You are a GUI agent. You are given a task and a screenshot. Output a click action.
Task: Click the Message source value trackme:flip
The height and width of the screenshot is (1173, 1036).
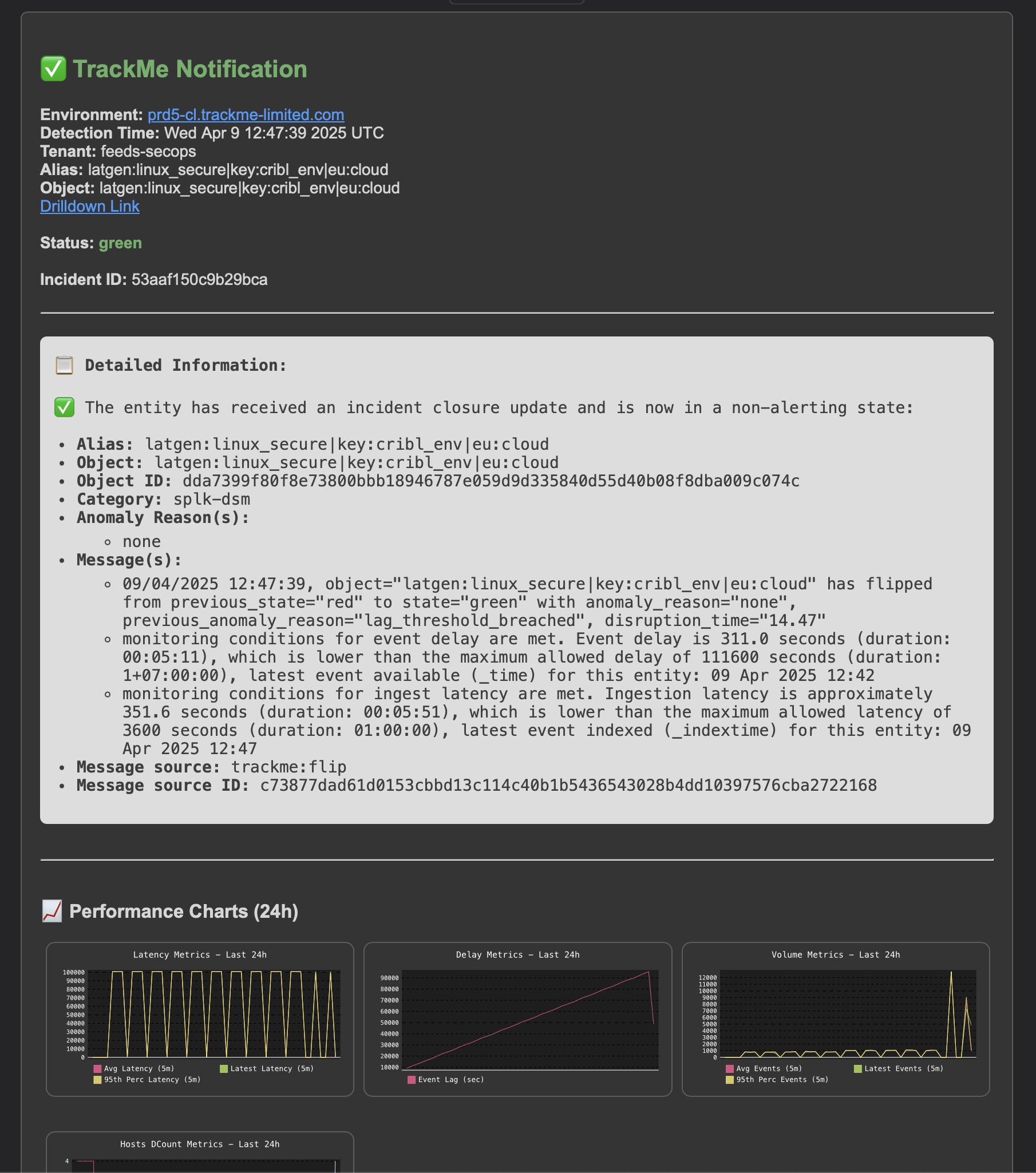point(288,767)
